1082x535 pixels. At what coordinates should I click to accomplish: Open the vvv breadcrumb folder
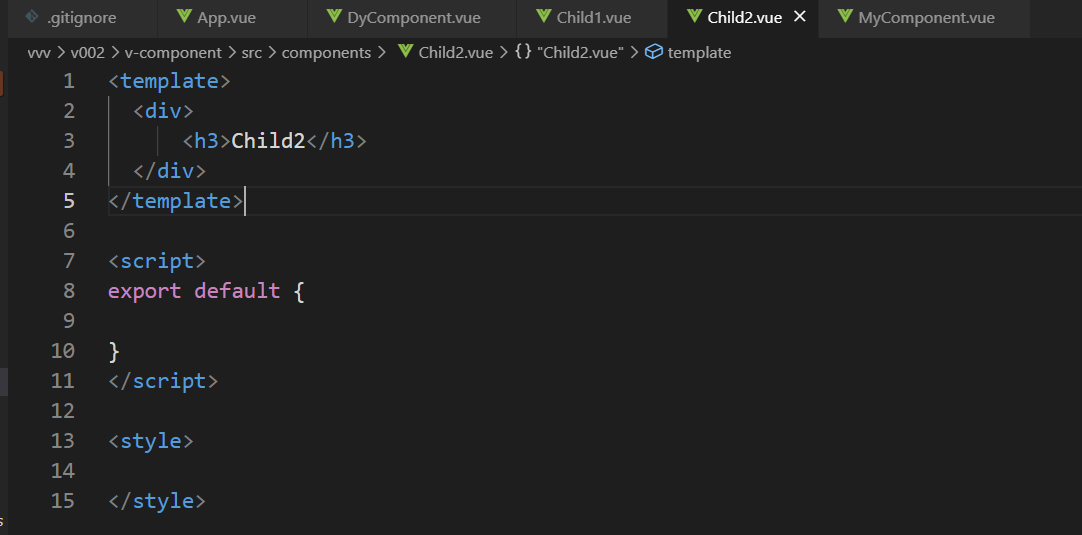(39, 53)
